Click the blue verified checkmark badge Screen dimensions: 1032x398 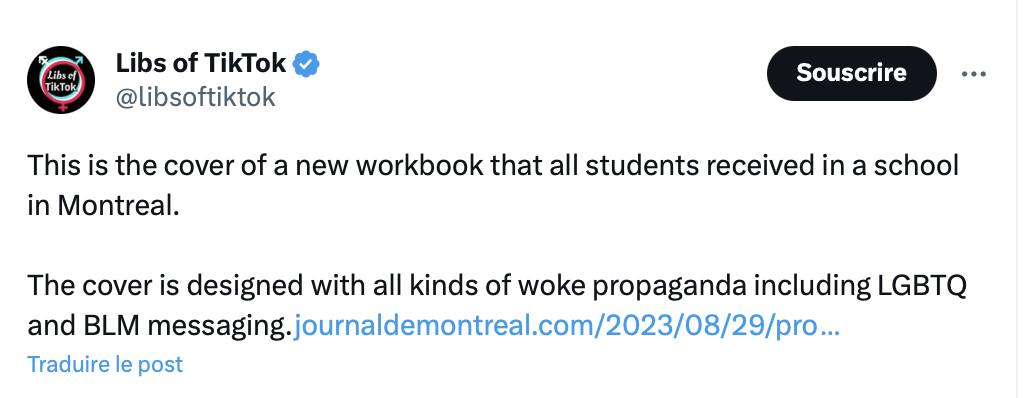tap(306, 64)
